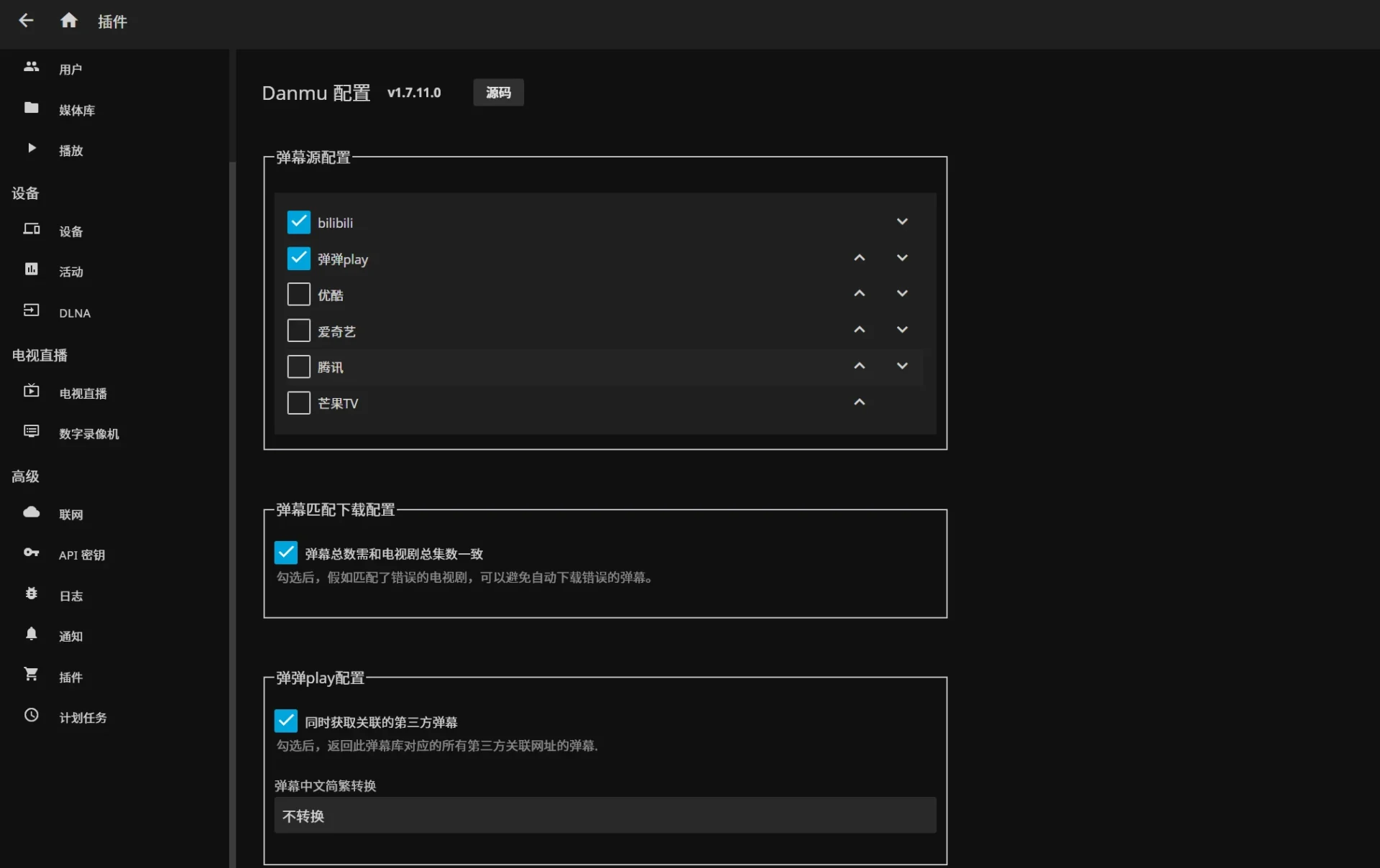
Task: Open API 密钥 settings page
Action: [x=81, y=555]
